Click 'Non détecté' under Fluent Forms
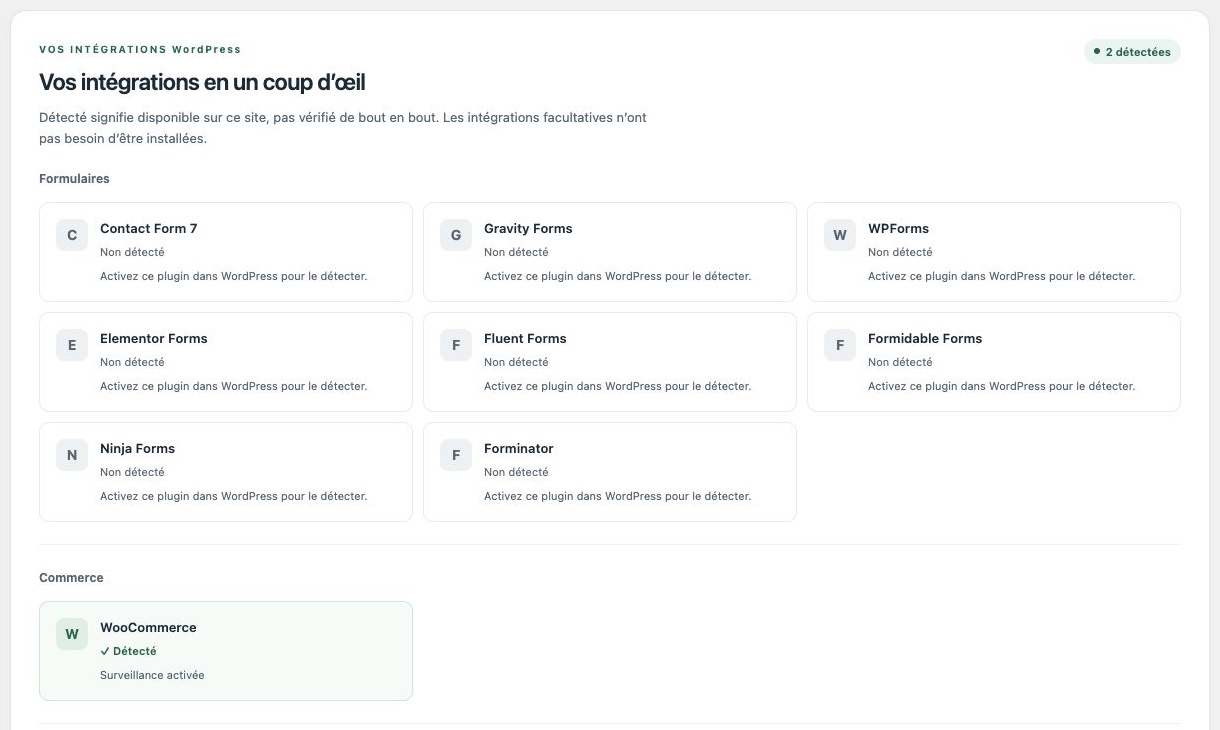Image resolution: width=1220 pixels, height=730 pixels. (516, 363)
